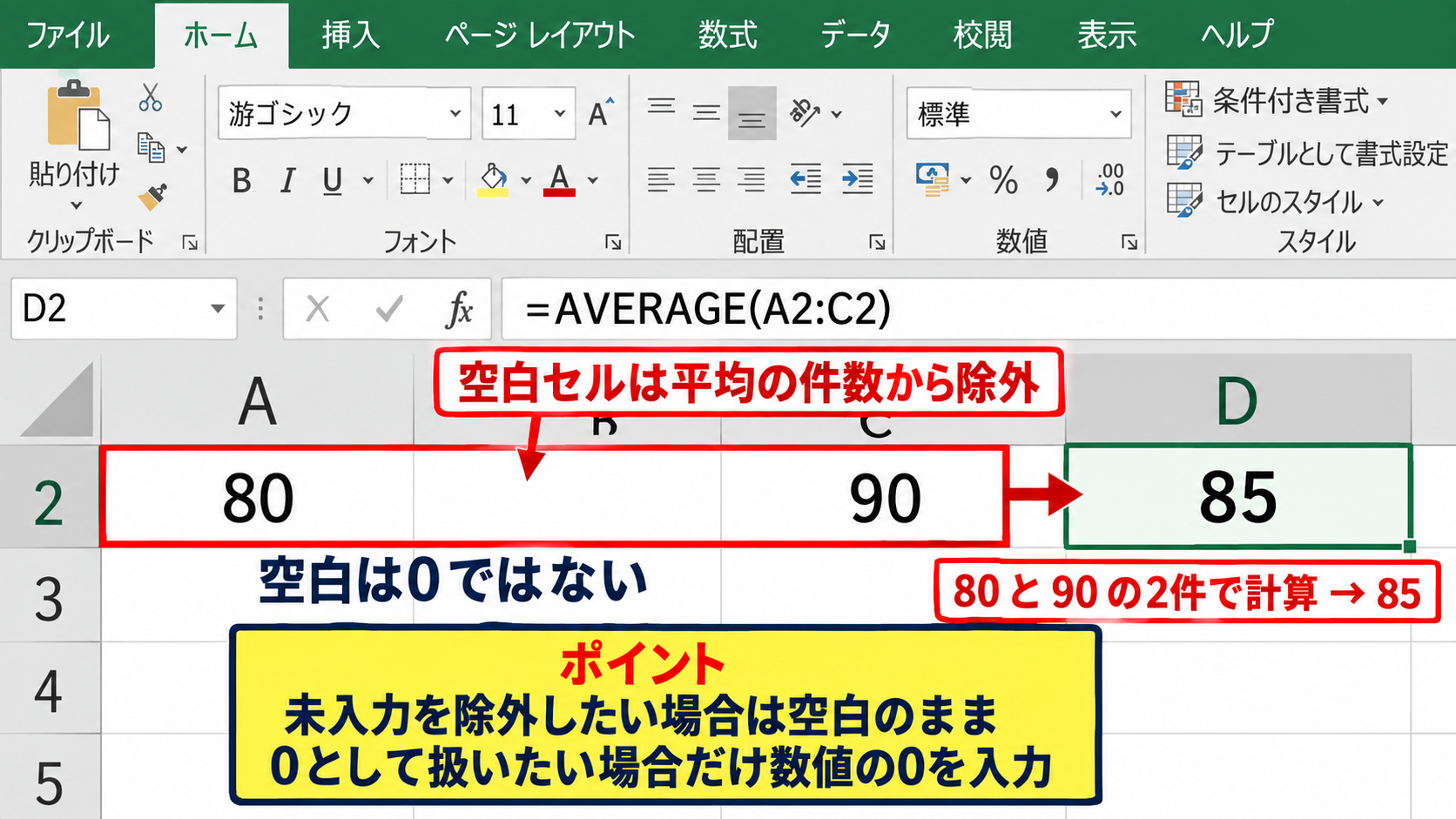Increase font size with the A icon
This screenshot has width=1456, height=819.
pyautogui.click(x=601, y=112)
